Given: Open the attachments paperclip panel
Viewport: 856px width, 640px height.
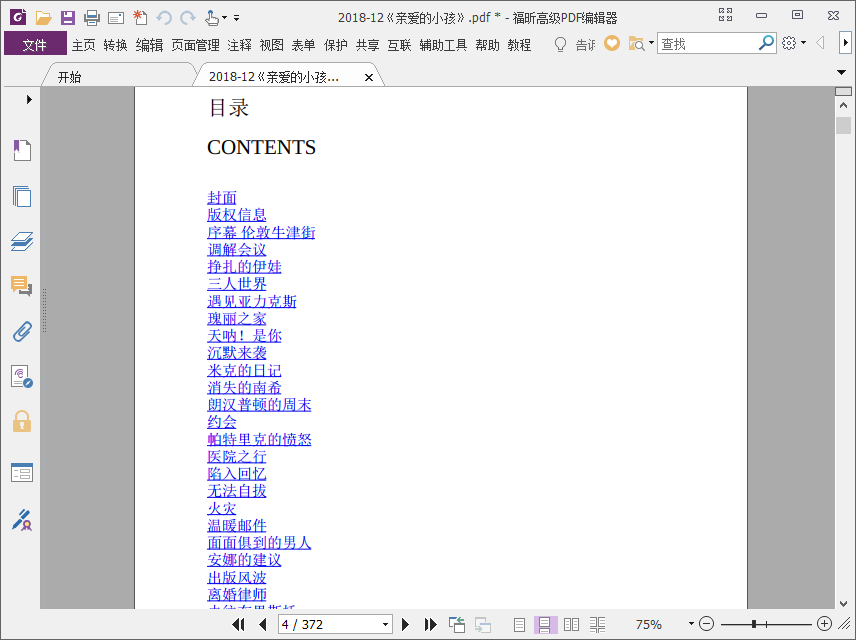Looking at the screenshot, I should pos(22,331).
